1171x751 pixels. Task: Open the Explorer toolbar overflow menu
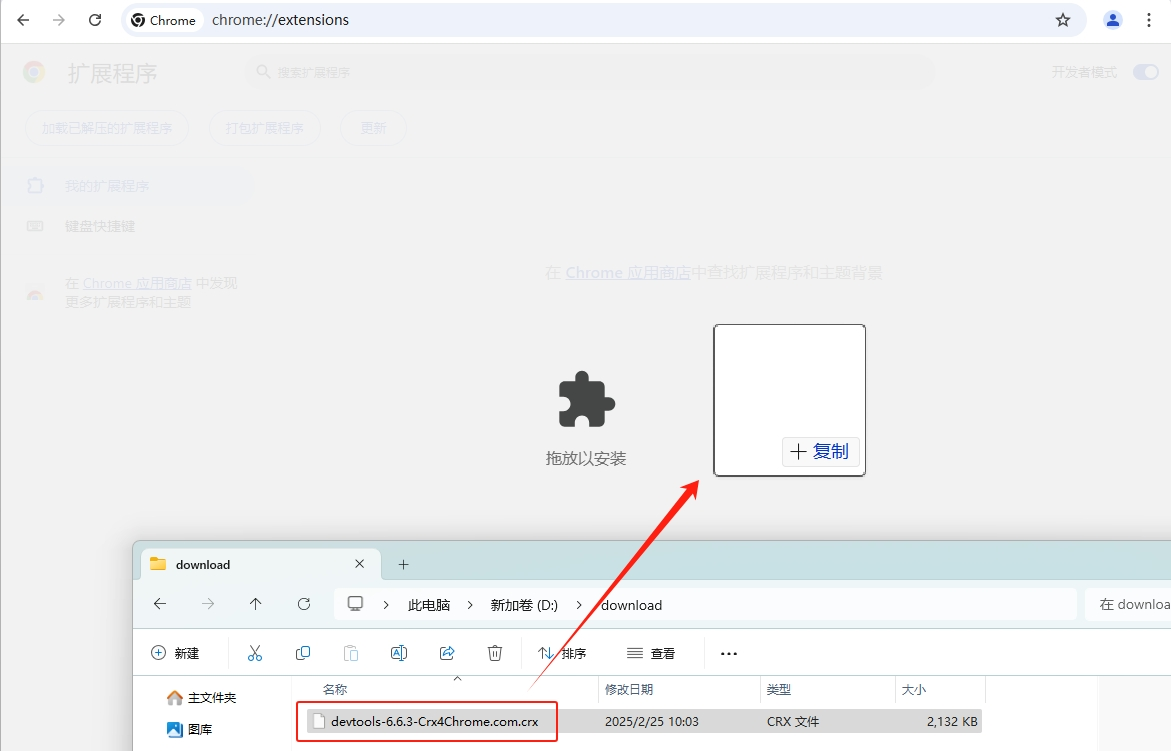(x=728, y=653)
